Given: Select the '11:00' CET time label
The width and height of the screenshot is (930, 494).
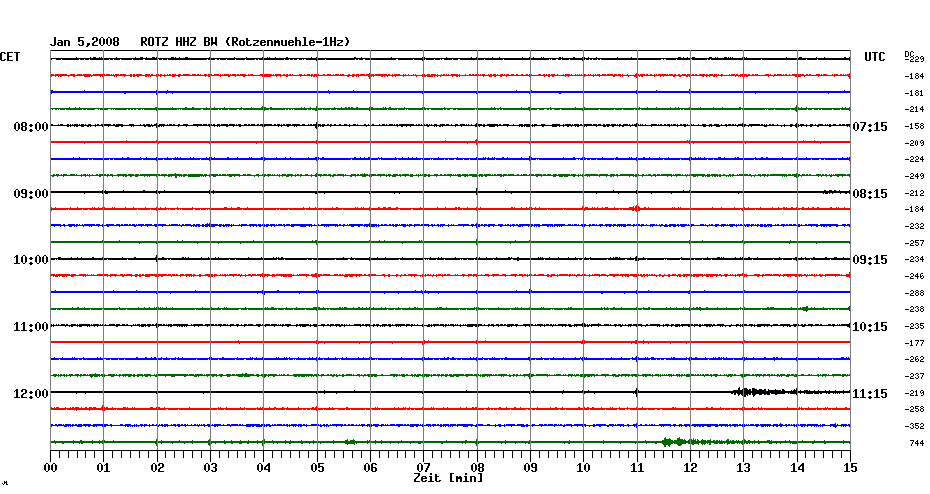Looking at the screenshot, I should [x=31, y=327].
